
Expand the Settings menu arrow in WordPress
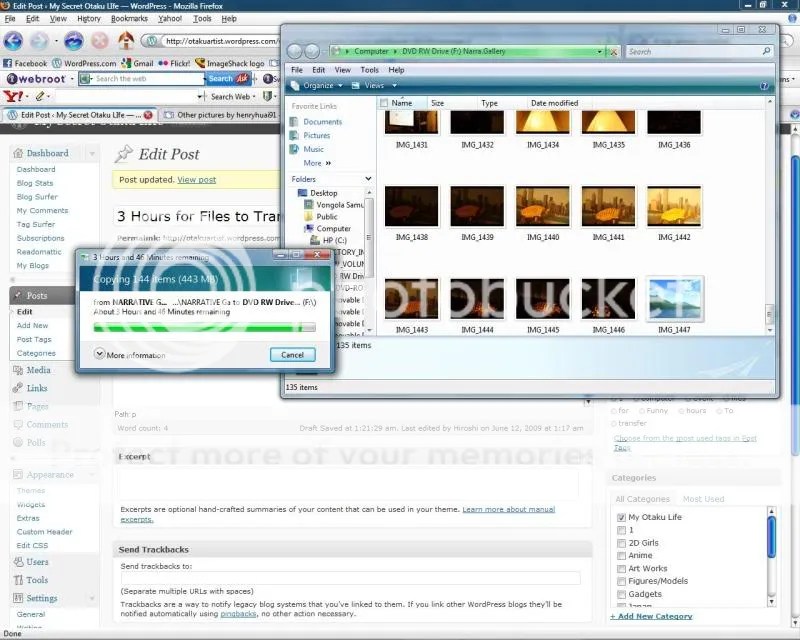click(92, 598)
